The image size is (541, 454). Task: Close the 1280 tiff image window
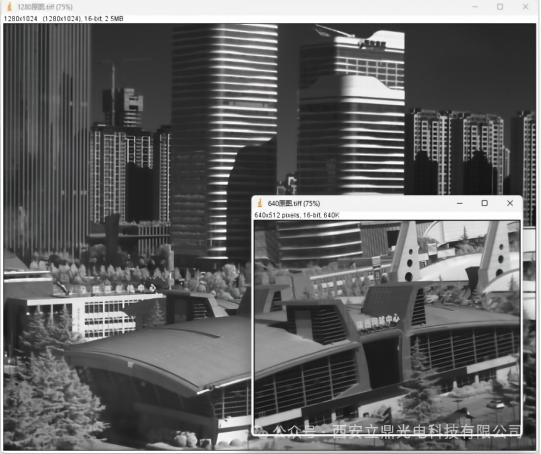pyautogui.click(x=525, y=7)
